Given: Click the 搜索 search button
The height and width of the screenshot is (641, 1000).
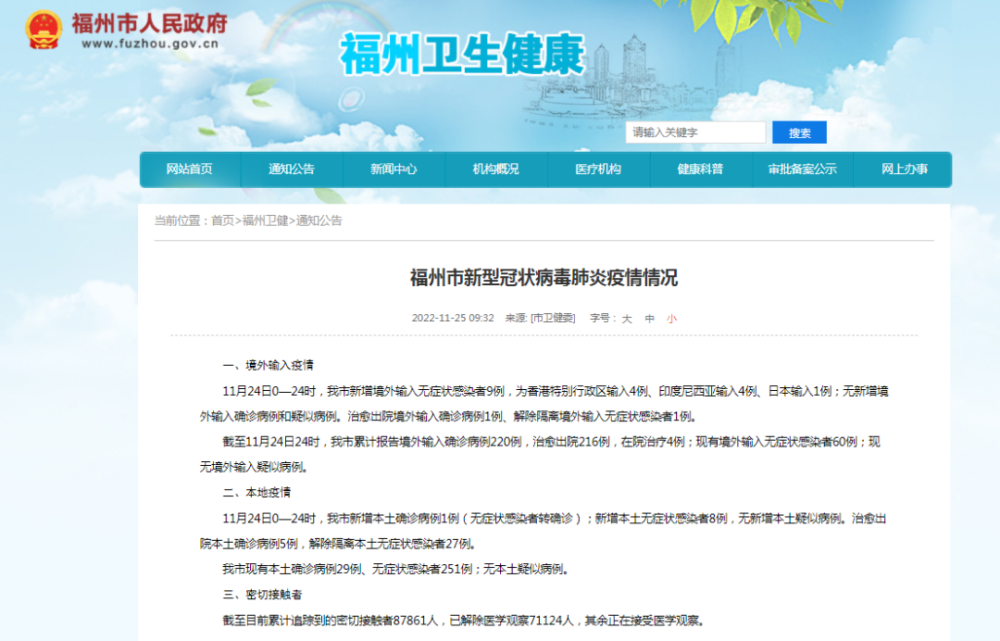Looking at the screenshot, I should (799, 132).
